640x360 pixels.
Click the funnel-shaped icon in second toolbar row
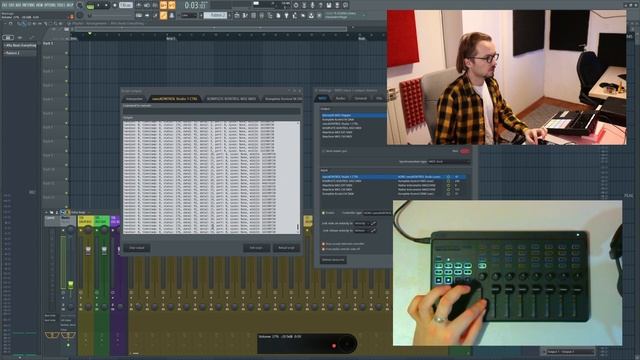click(286, 16)
